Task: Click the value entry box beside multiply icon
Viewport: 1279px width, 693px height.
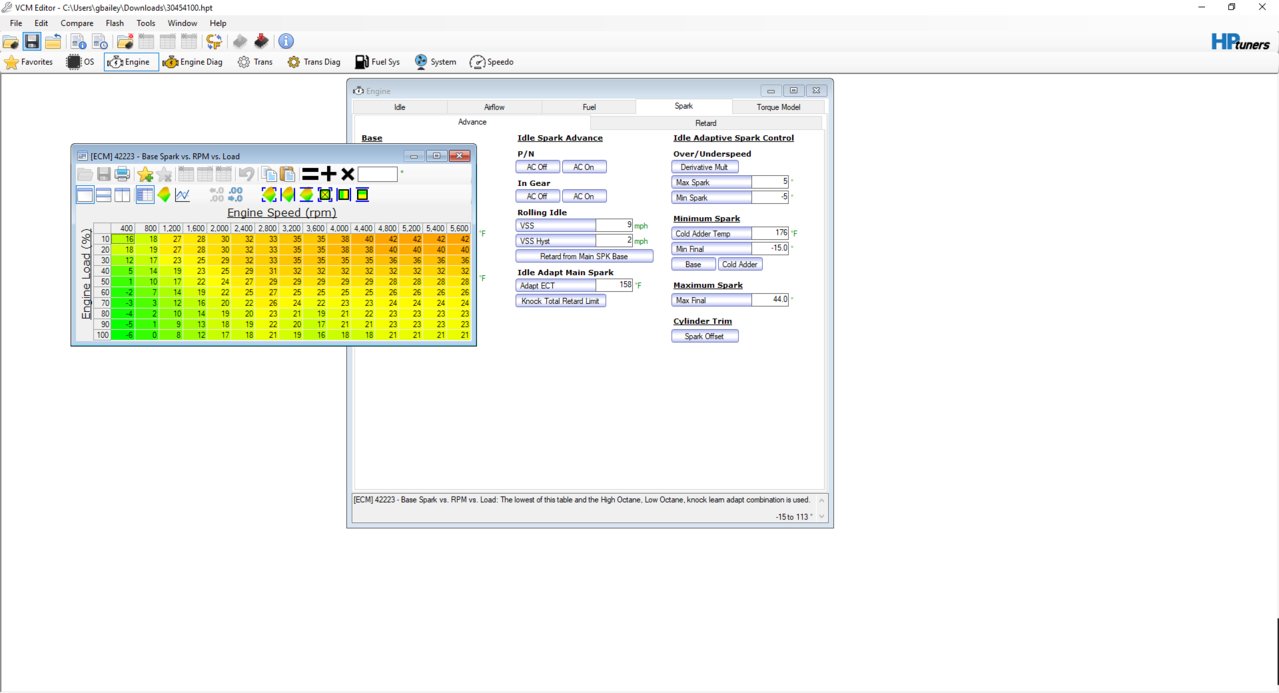Action: point(378,174)
